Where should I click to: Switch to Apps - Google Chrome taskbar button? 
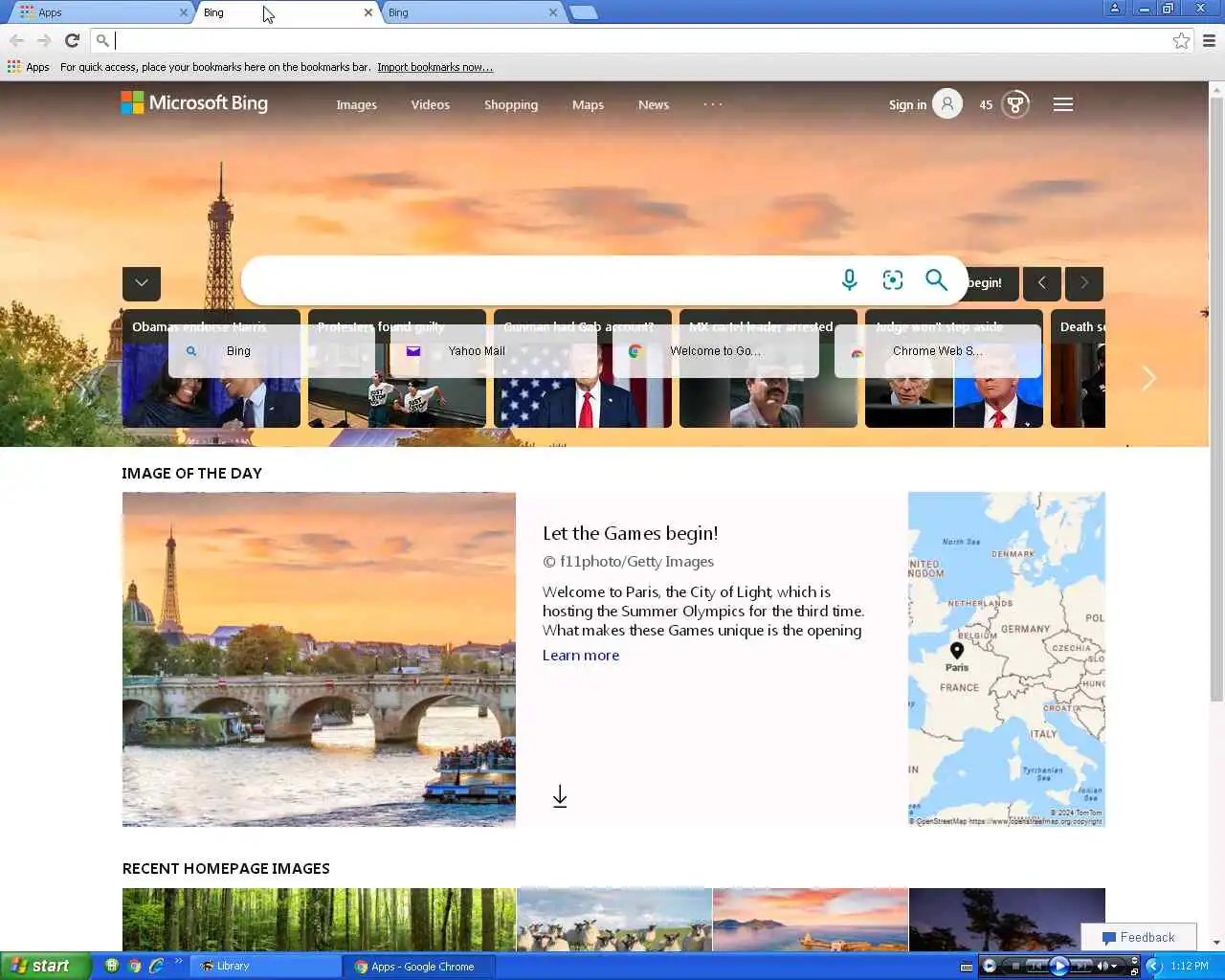point(419,966)
